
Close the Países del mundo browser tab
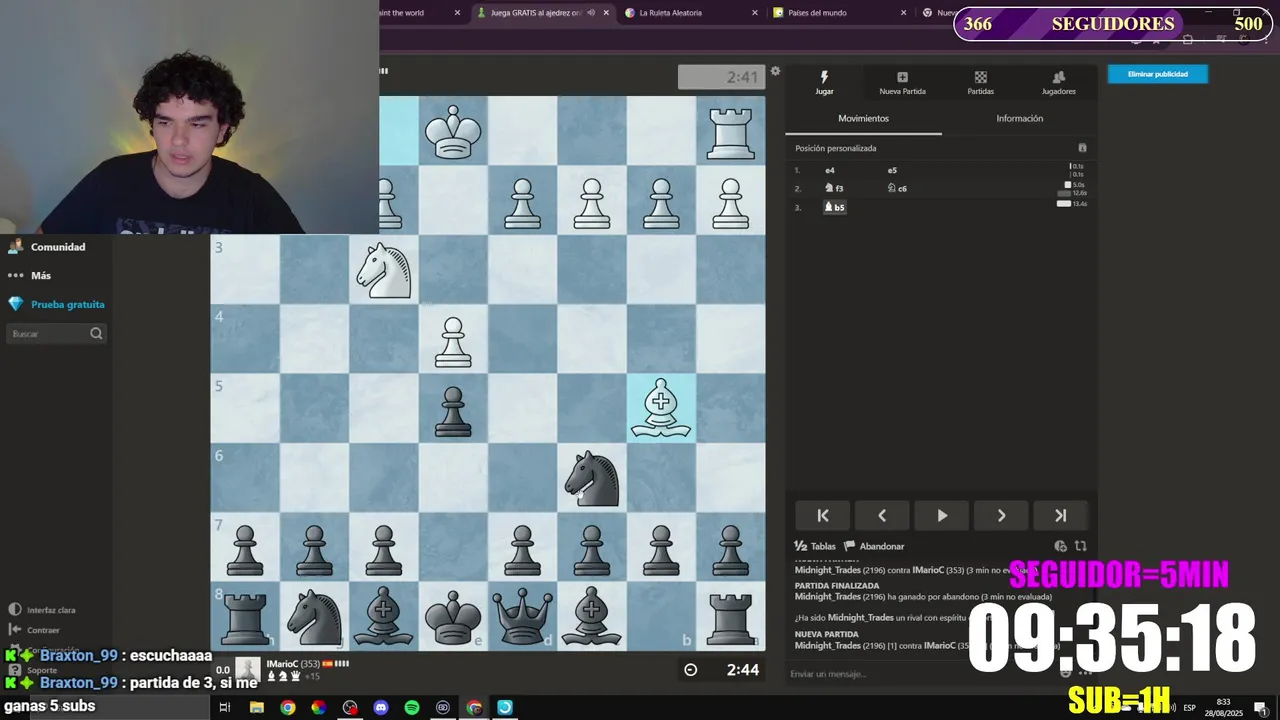tap(903, 13)
